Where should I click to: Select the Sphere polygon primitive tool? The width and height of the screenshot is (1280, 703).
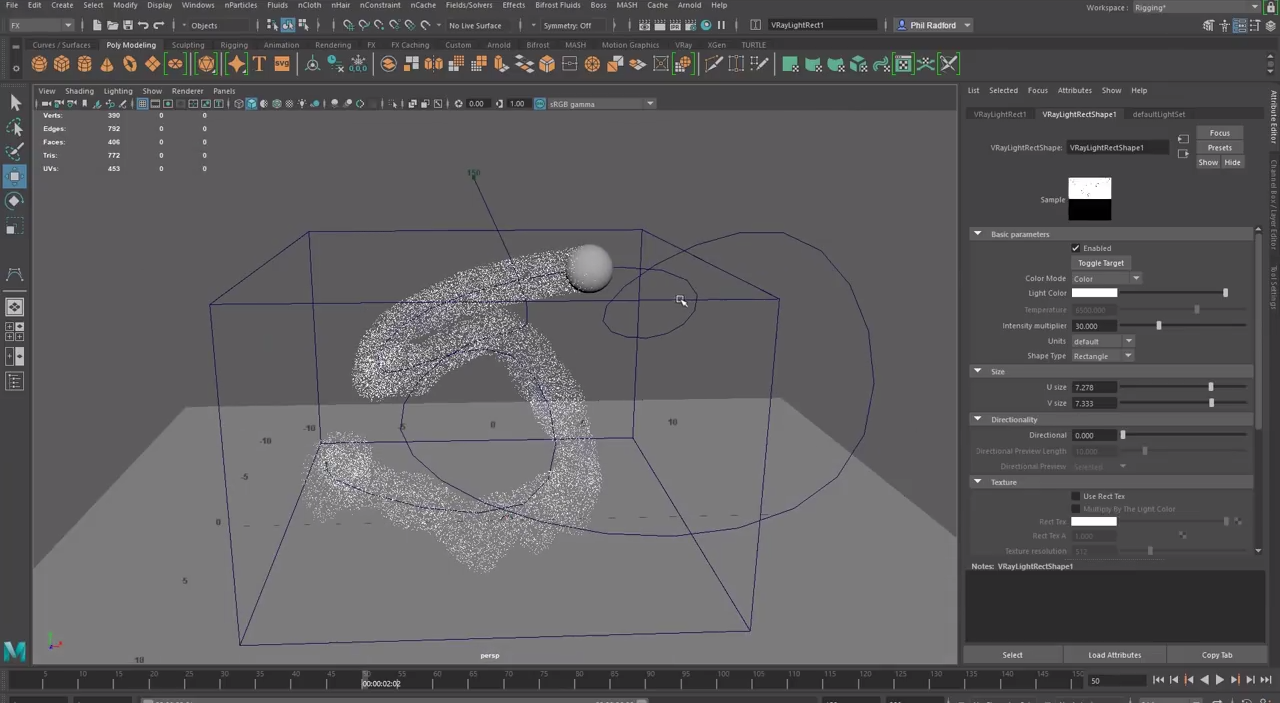38,64
